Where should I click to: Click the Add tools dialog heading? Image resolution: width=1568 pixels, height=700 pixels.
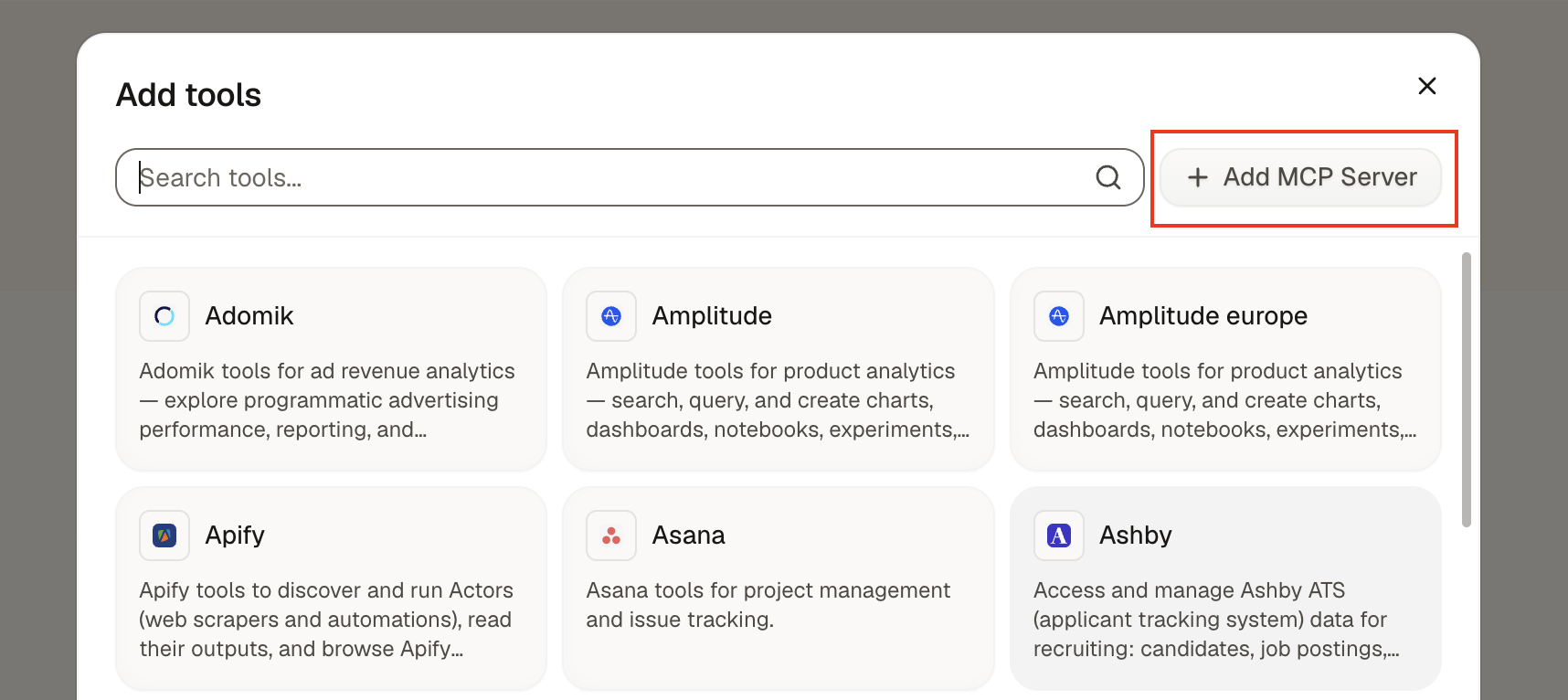coord(188,95)
